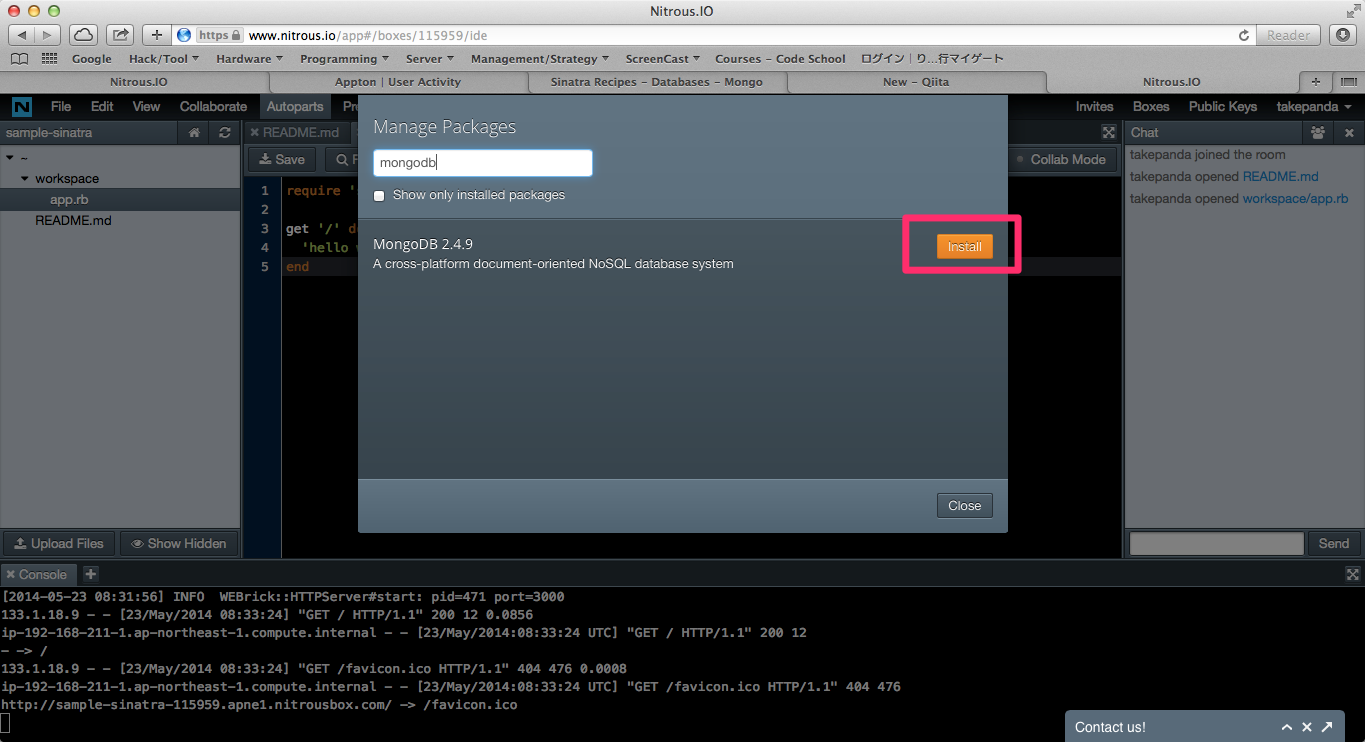Open the takepanda account dropdown
This screenshot has width=1365, height=742.
[x=1315, y=106]
